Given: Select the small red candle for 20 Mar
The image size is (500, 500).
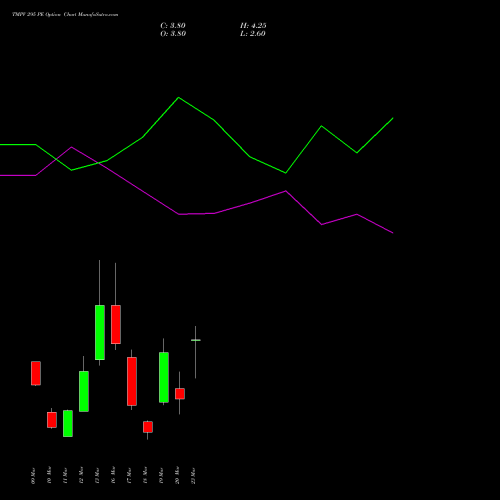Looking at the screenshot, I should click(180, 394).
